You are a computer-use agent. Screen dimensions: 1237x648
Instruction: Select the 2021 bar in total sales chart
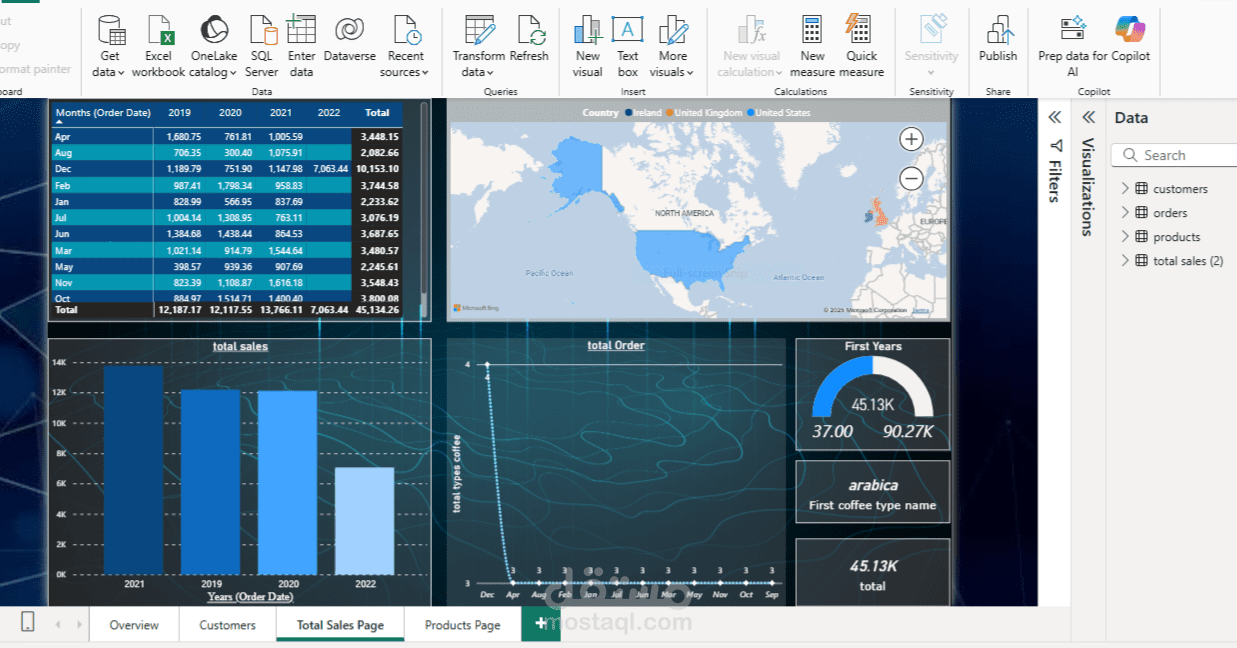click(x=133, y=470)
